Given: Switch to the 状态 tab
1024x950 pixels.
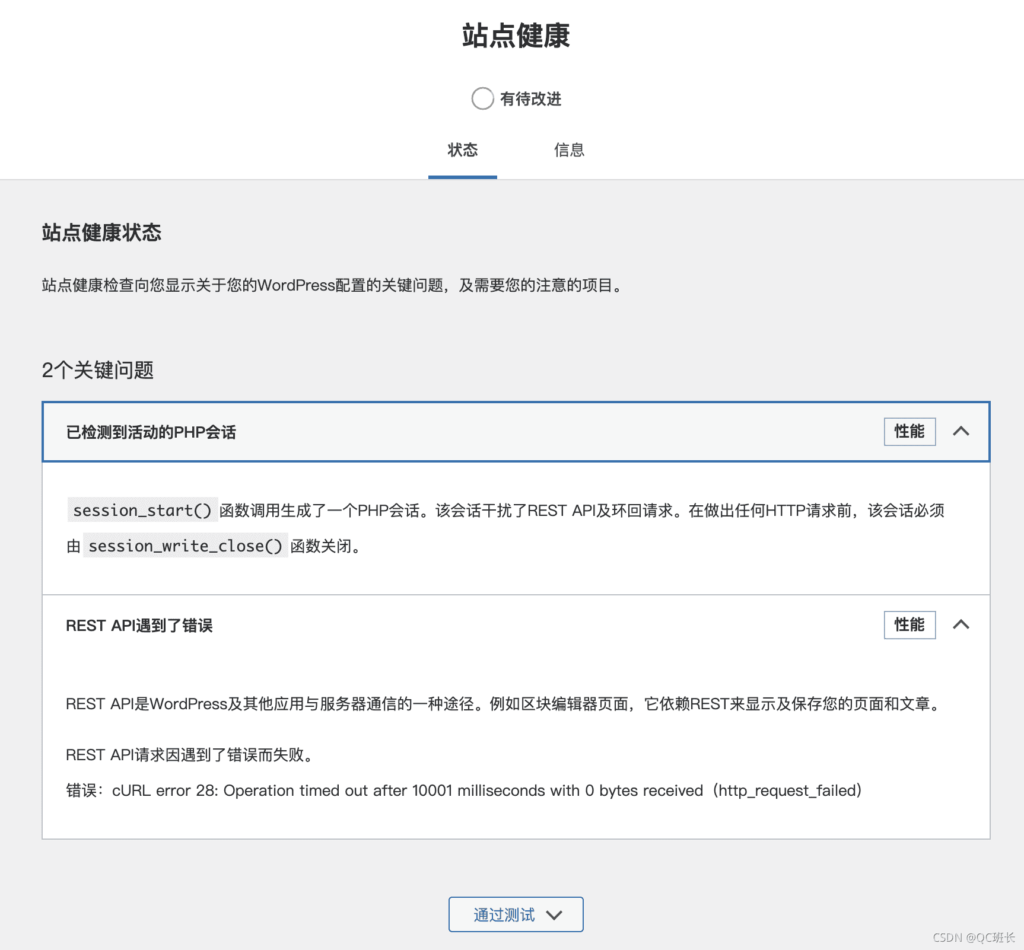Looking at the screenshot, I should tap(462, 151).
